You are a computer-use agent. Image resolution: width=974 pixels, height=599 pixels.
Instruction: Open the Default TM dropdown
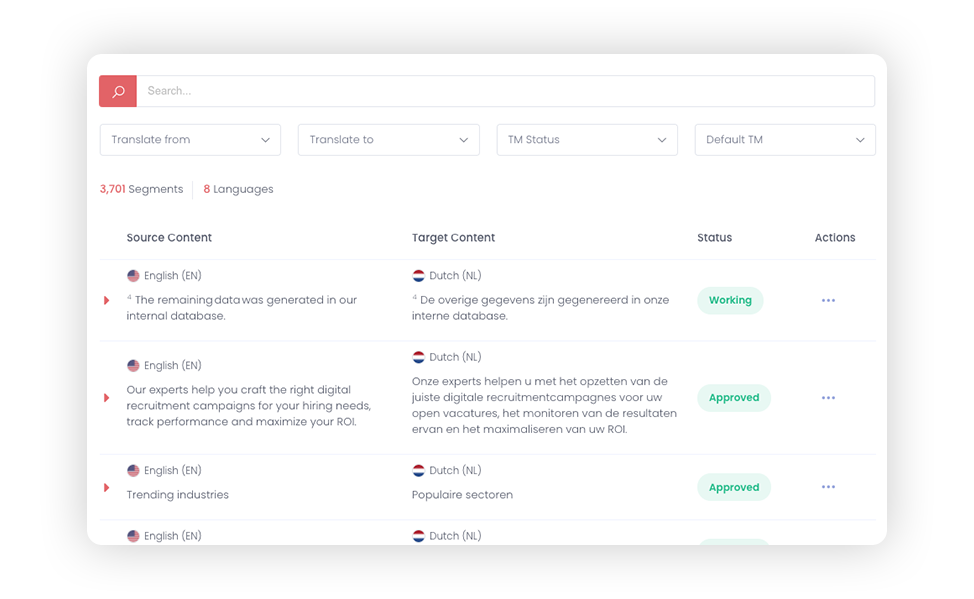point(785,140)
